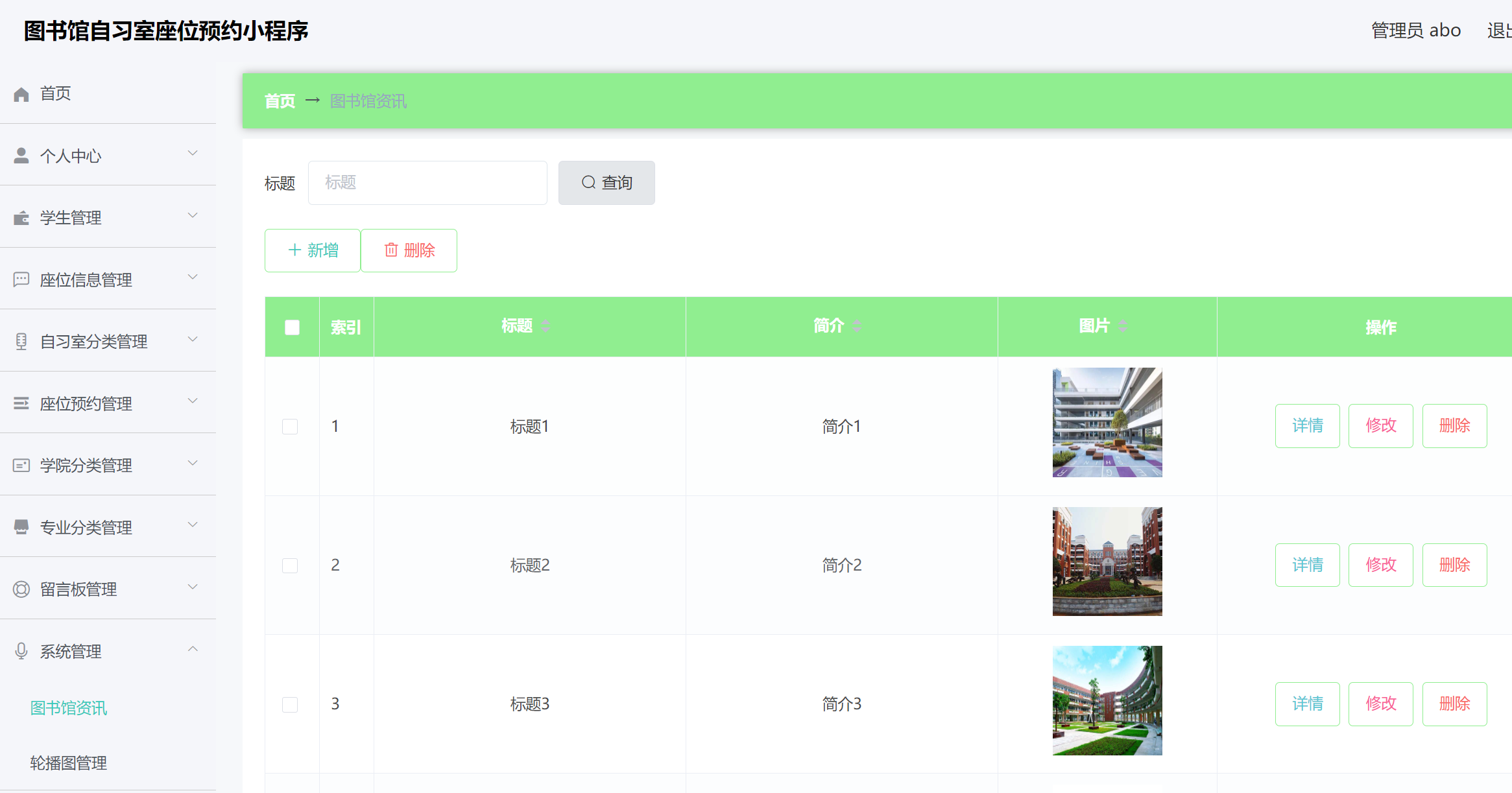The image size is (1512, 793).
Task: Open the 轮播图管理 submenu item
Action: tap(69, 763)
